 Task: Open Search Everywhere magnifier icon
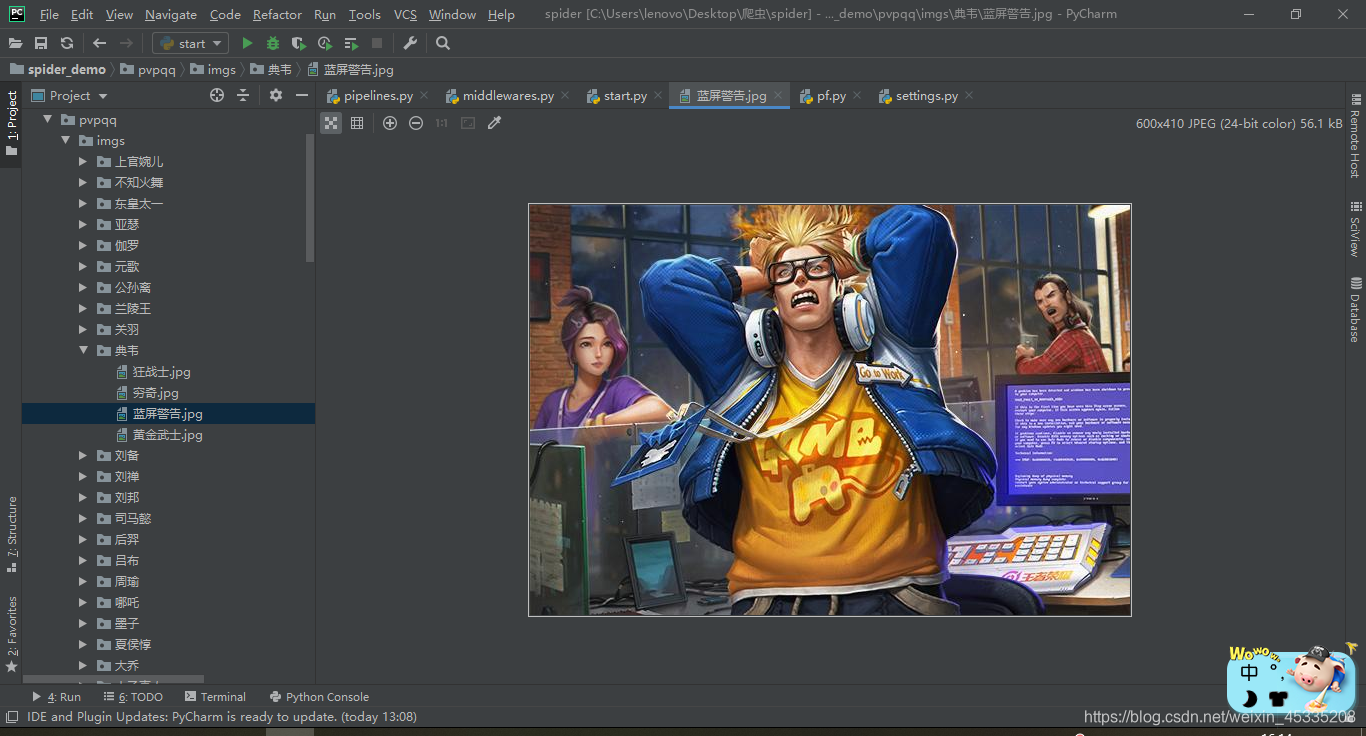tap(443, 43)
